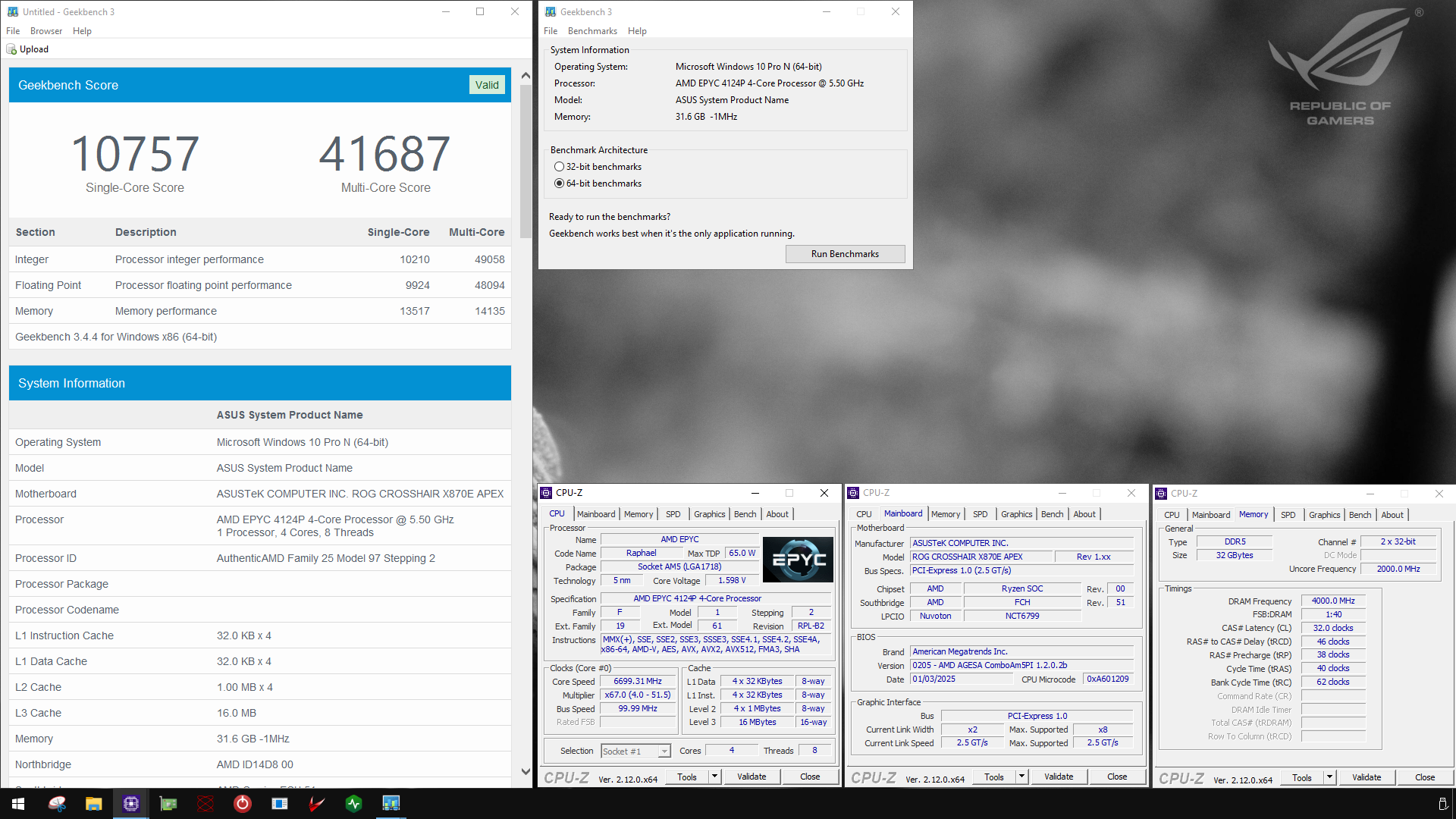Click the CPU-Z Memory window title icon
Screen dimensions: 1456x819
(x=1161, y=494)
